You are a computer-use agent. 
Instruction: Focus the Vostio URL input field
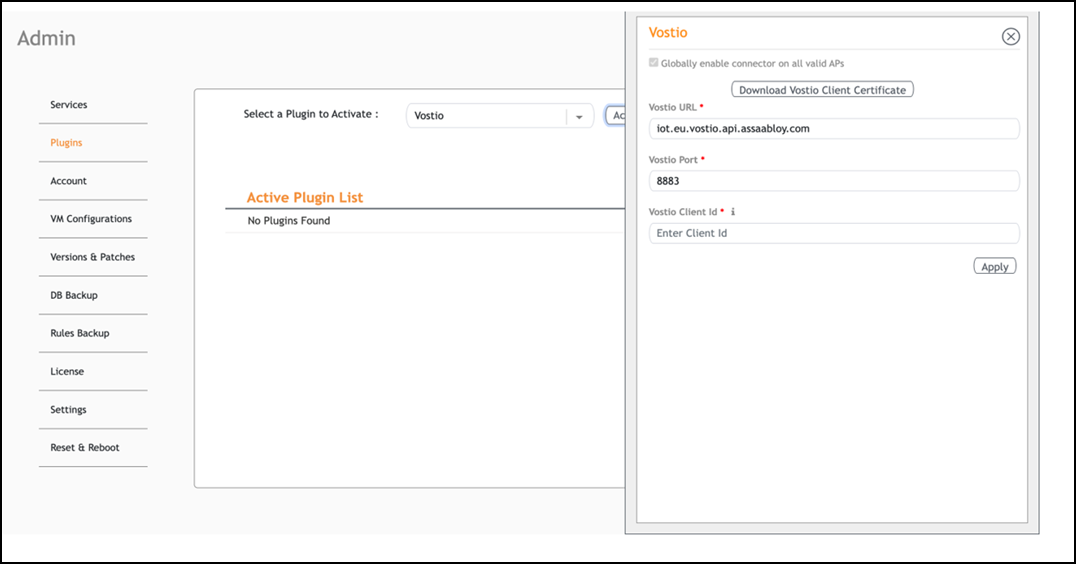pos(834,128)
